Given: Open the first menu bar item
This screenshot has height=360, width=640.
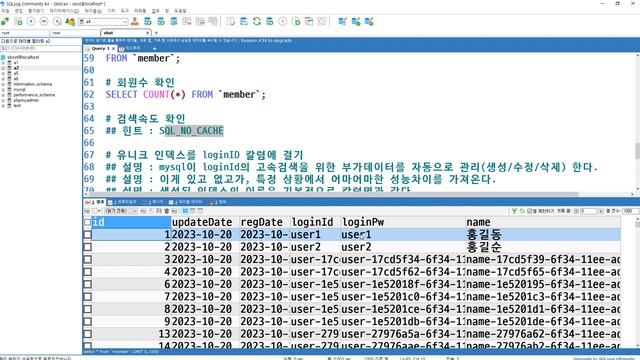Looking at the screenshot, I should pyautogui.click(x=5, y=11).
